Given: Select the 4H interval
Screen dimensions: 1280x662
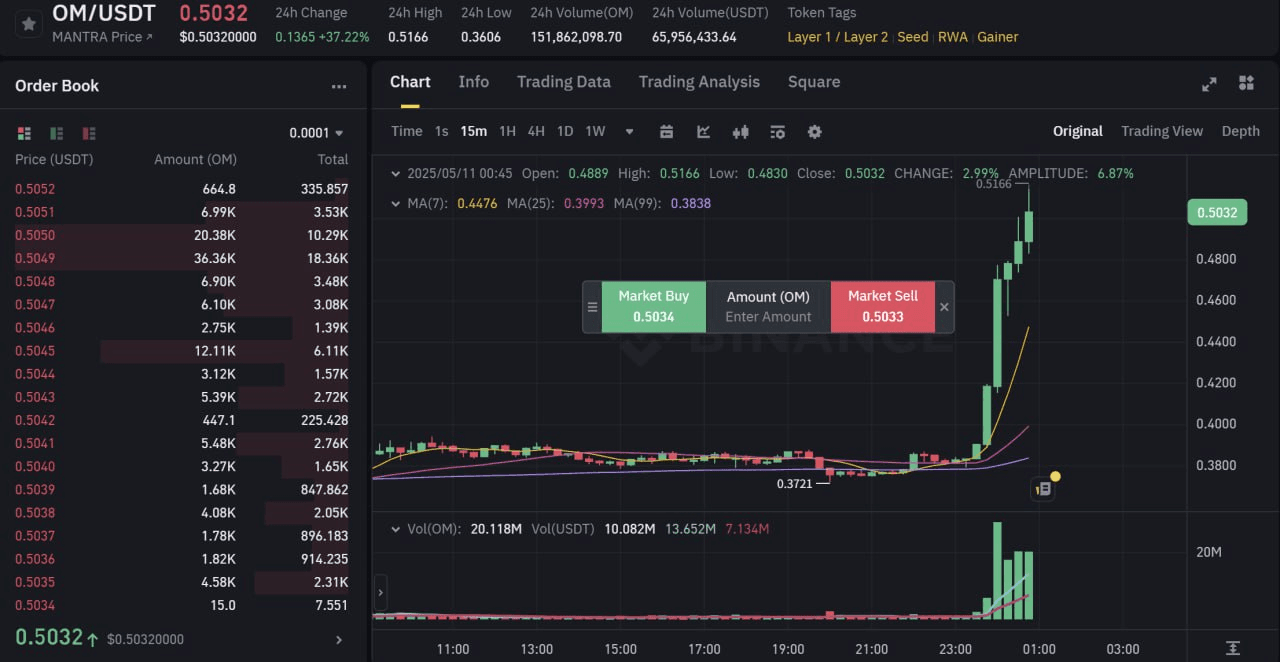Looking at the screenshot, I should pyautogui.click(x=536, y=131).
